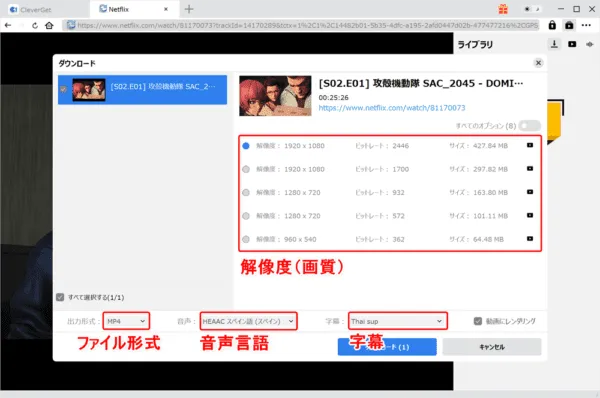Image resolution: width=600 pixels, height=398 pixels.
Task: Click the large episode preview thumbnail
Action: pos(275,96)
